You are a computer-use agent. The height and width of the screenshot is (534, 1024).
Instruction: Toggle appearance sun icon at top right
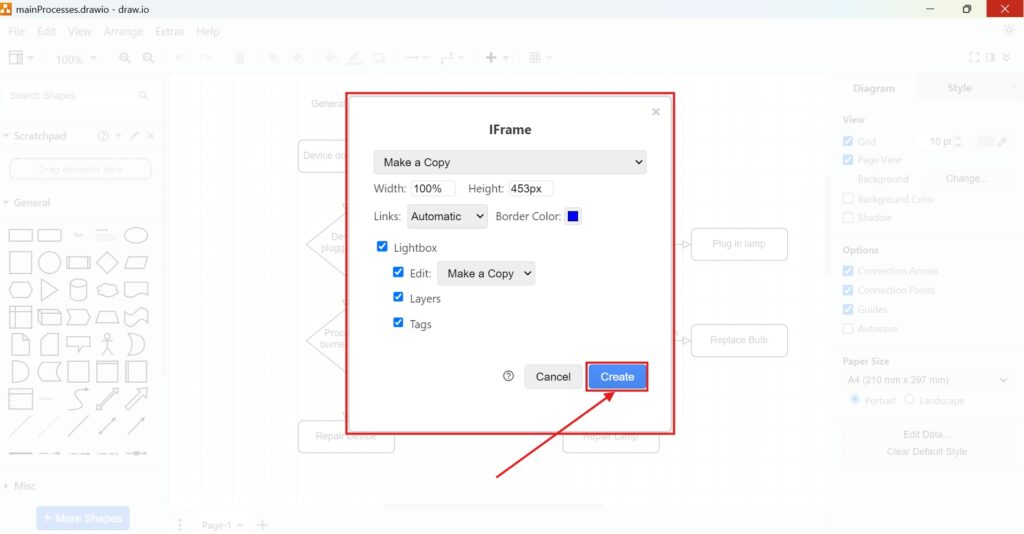click(1009, 31)
